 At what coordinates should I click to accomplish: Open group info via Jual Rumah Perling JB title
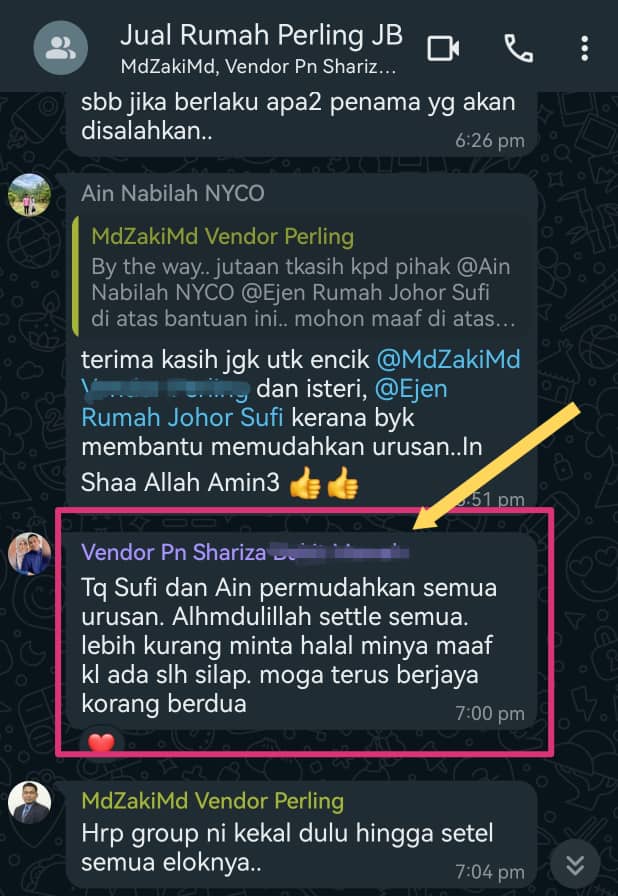click(x=261, y=35)
